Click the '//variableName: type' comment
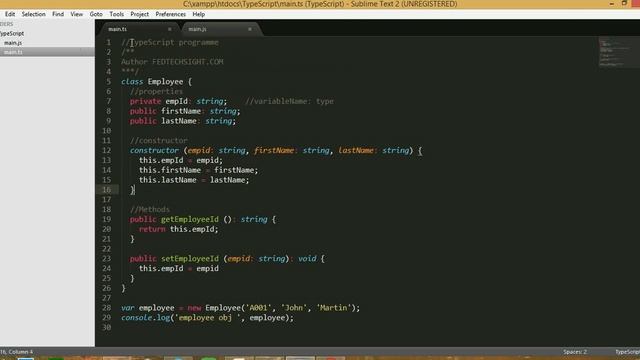This screenshot has height=360, width=640. [289, 101]
